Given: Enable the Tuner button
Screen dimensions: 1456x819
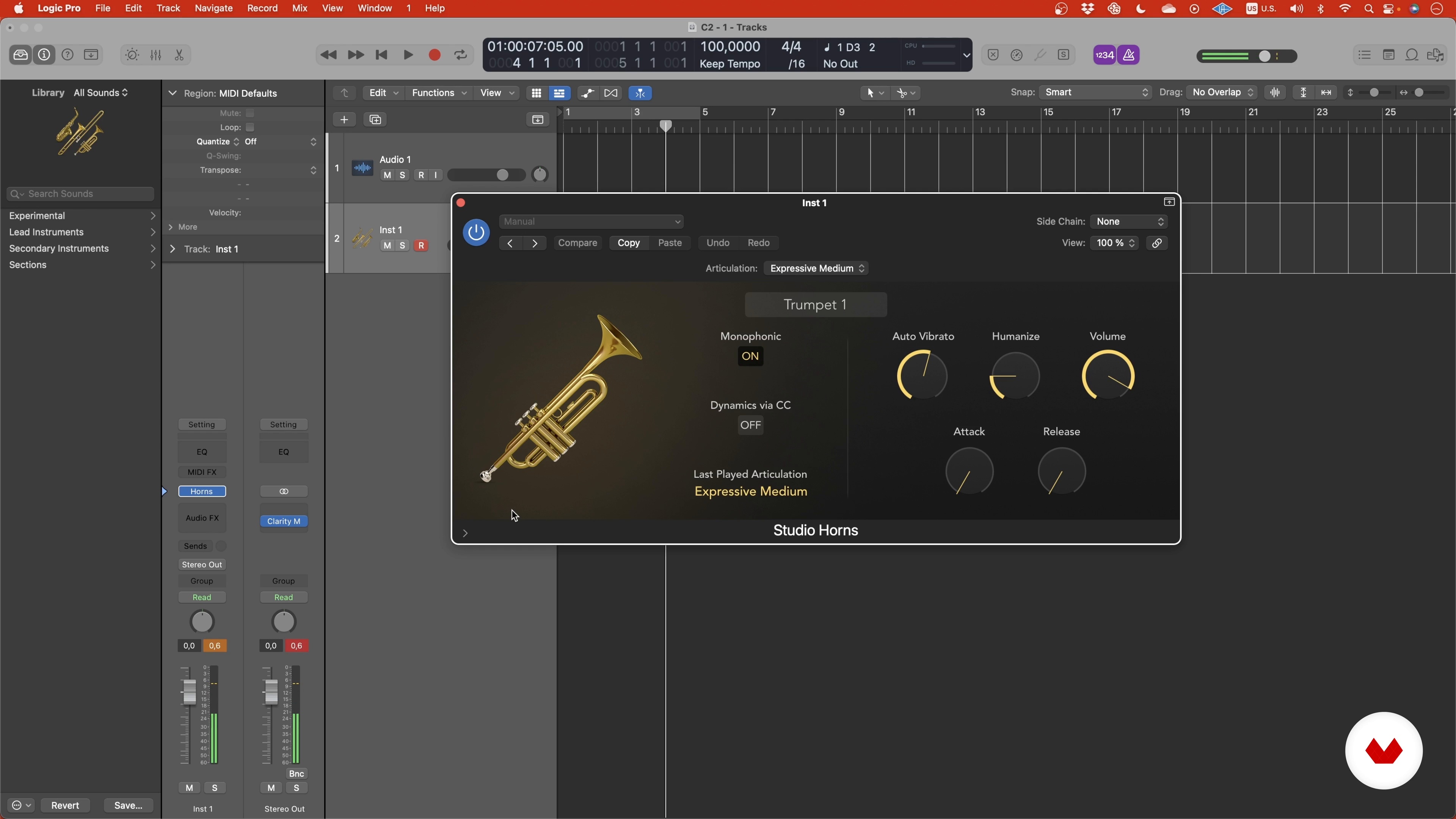Looking at the screenshot, I should 1040,55.
